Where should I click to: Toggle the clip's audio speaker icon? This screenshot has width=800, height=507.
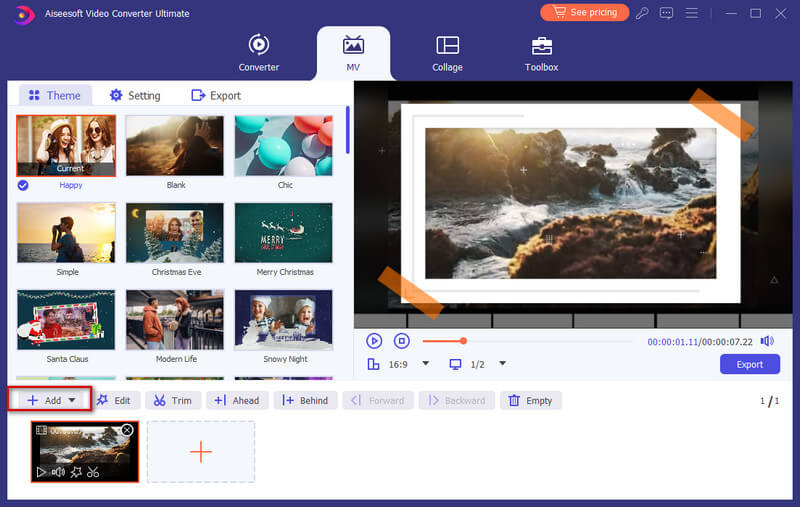pos(58,472)
